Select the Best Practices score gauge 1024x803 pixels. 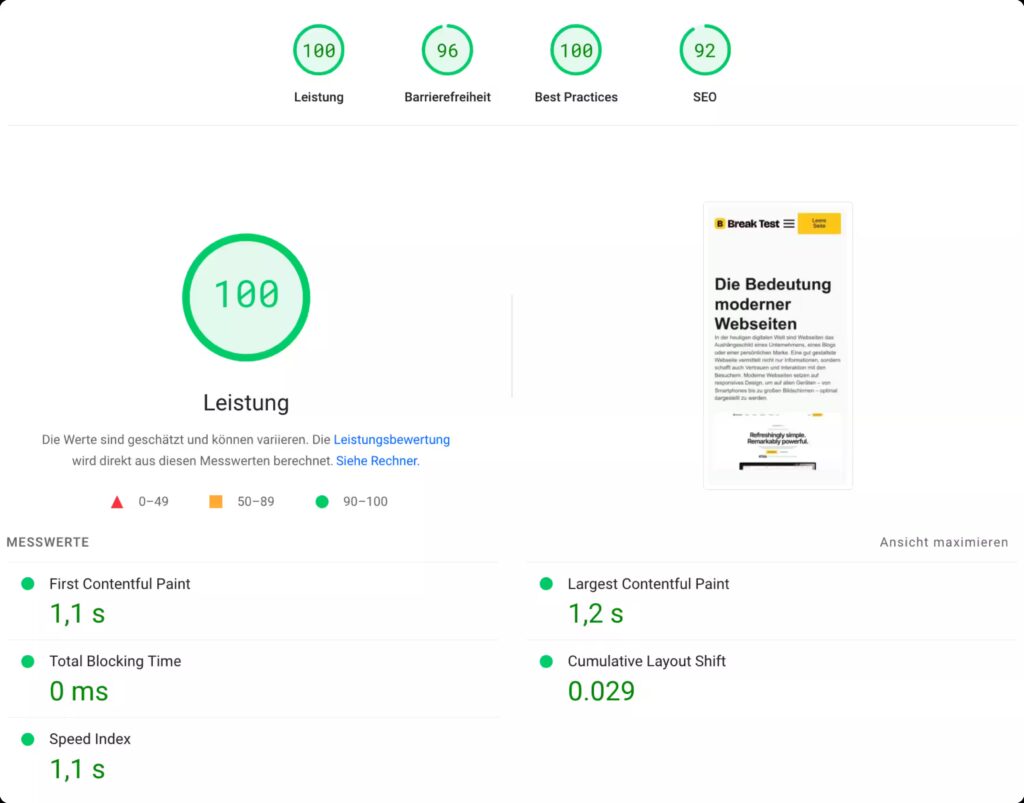click(x=576, y=51)
